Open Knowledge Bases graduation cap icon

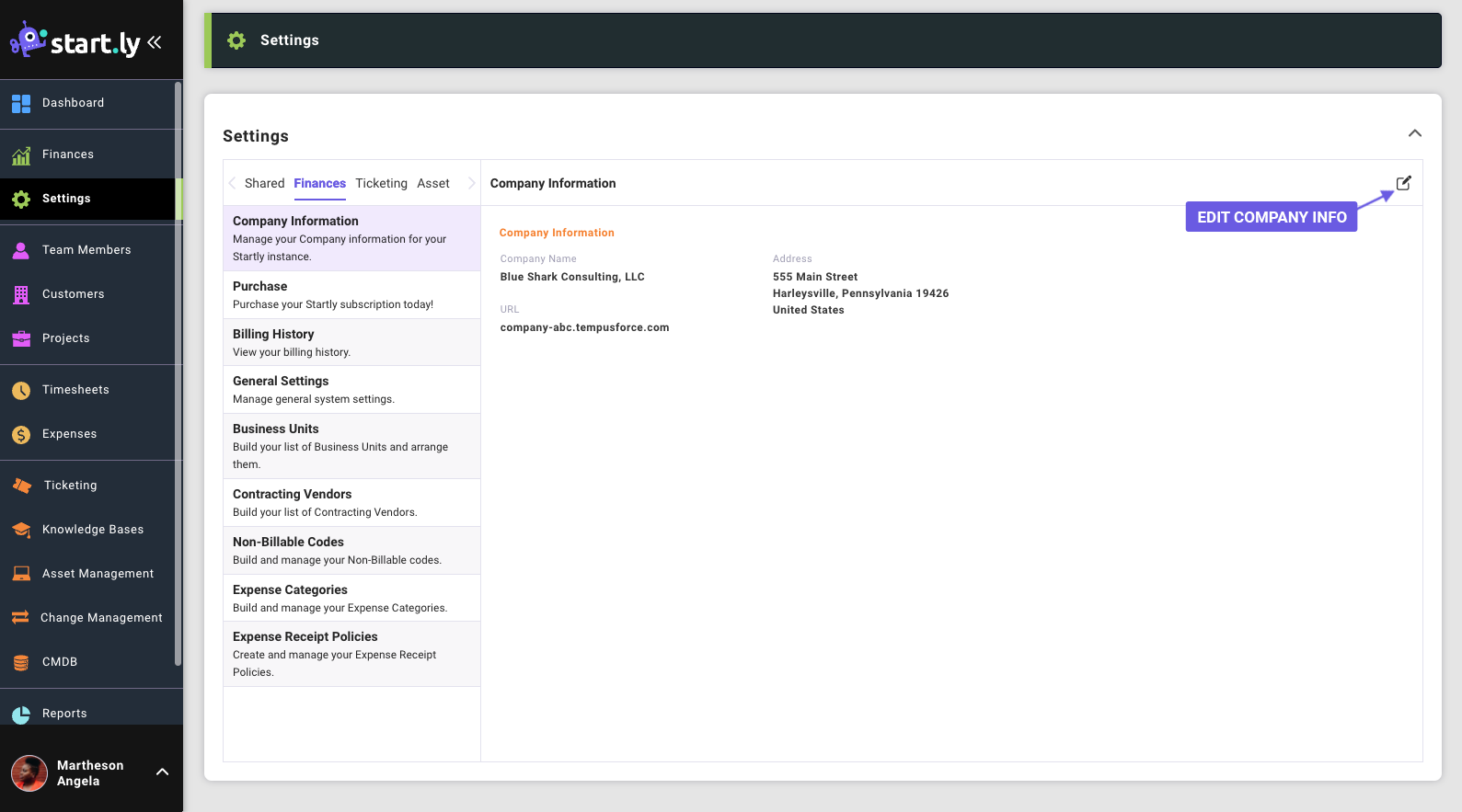pyautogui.click(x=21, y=530)
